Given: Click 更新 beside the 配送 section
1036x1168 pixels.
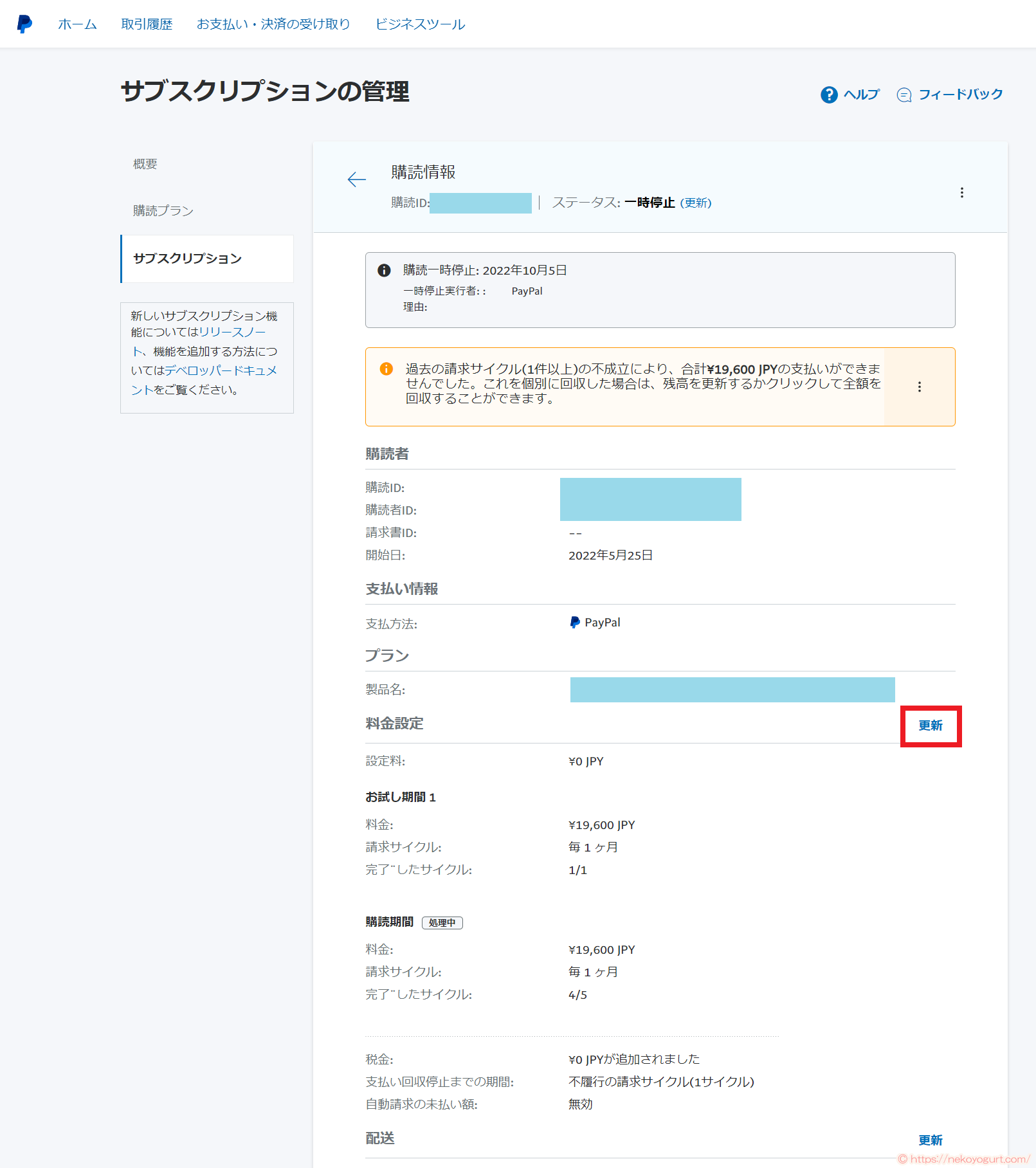Looking at the screenshot, I should (x=932, y=1139).
